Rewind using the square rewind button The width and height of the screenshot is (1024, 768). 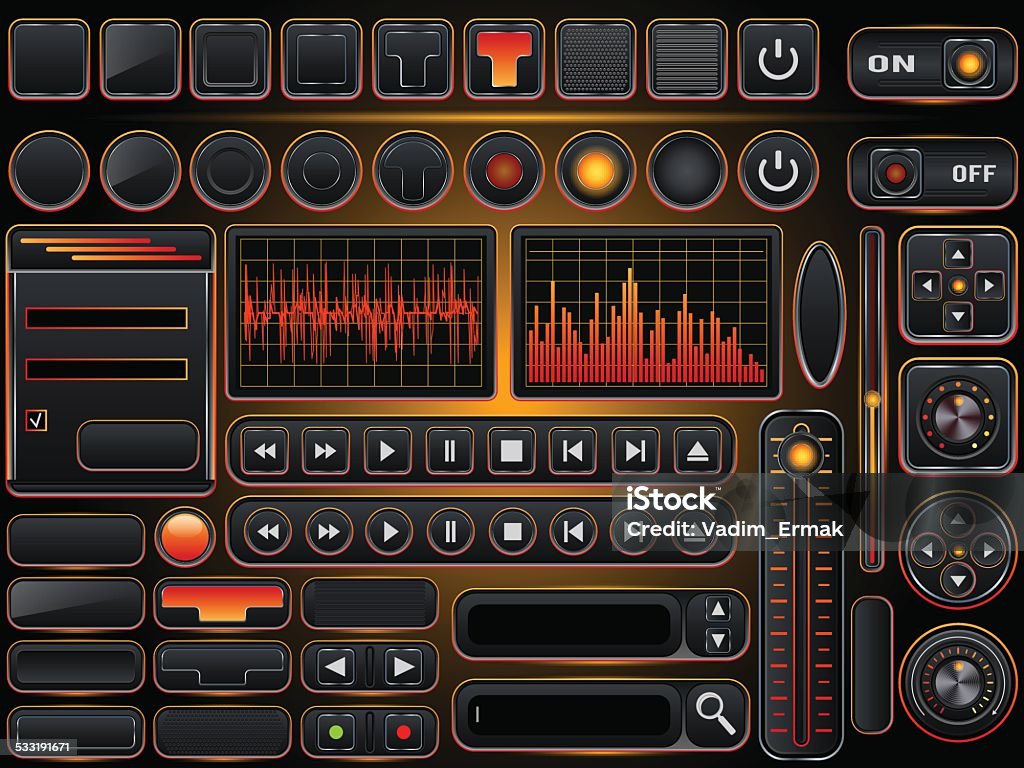[264, 451]
